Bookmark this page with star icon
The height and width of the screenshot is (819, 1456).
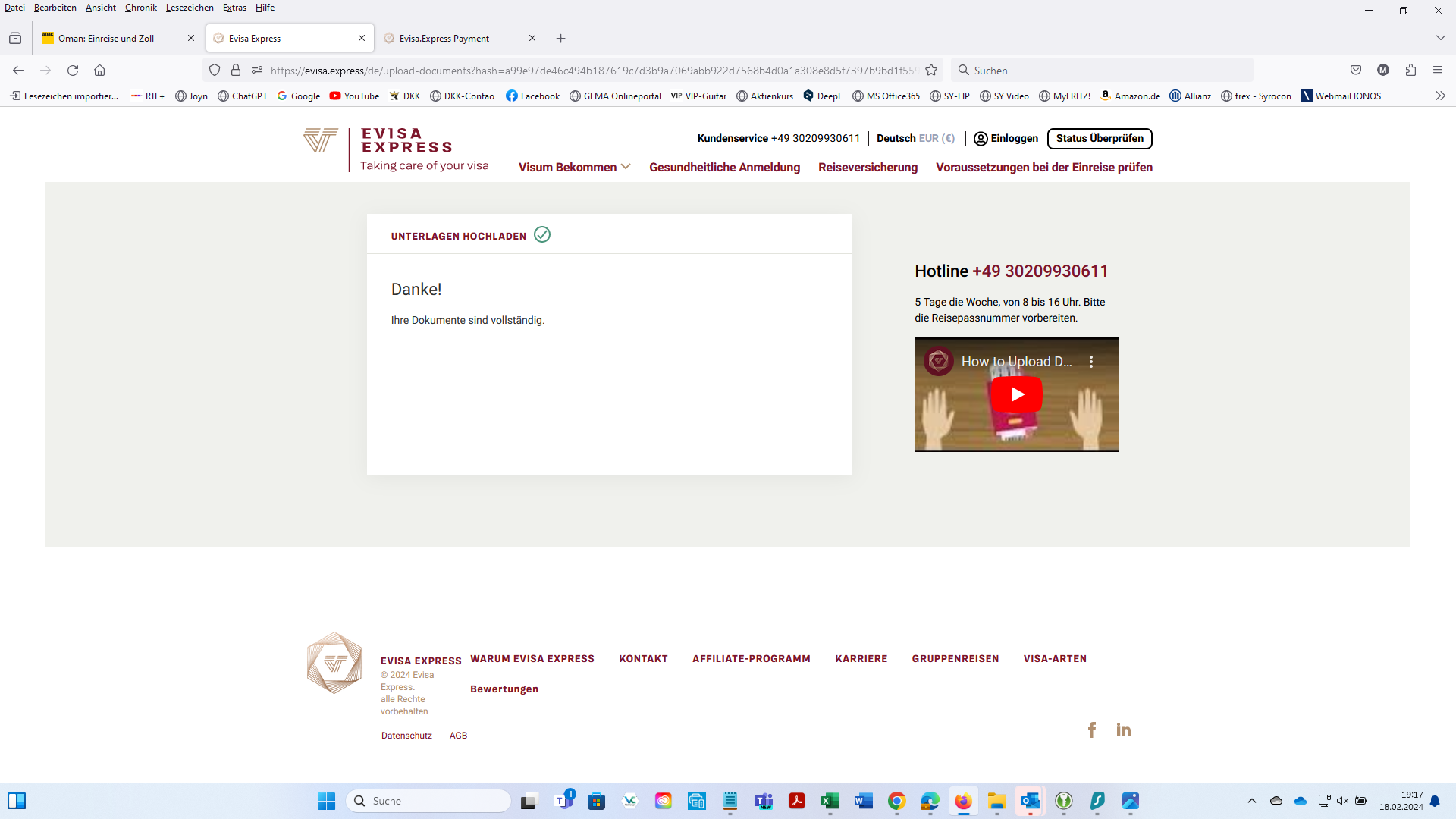click(x=931, y=71)
